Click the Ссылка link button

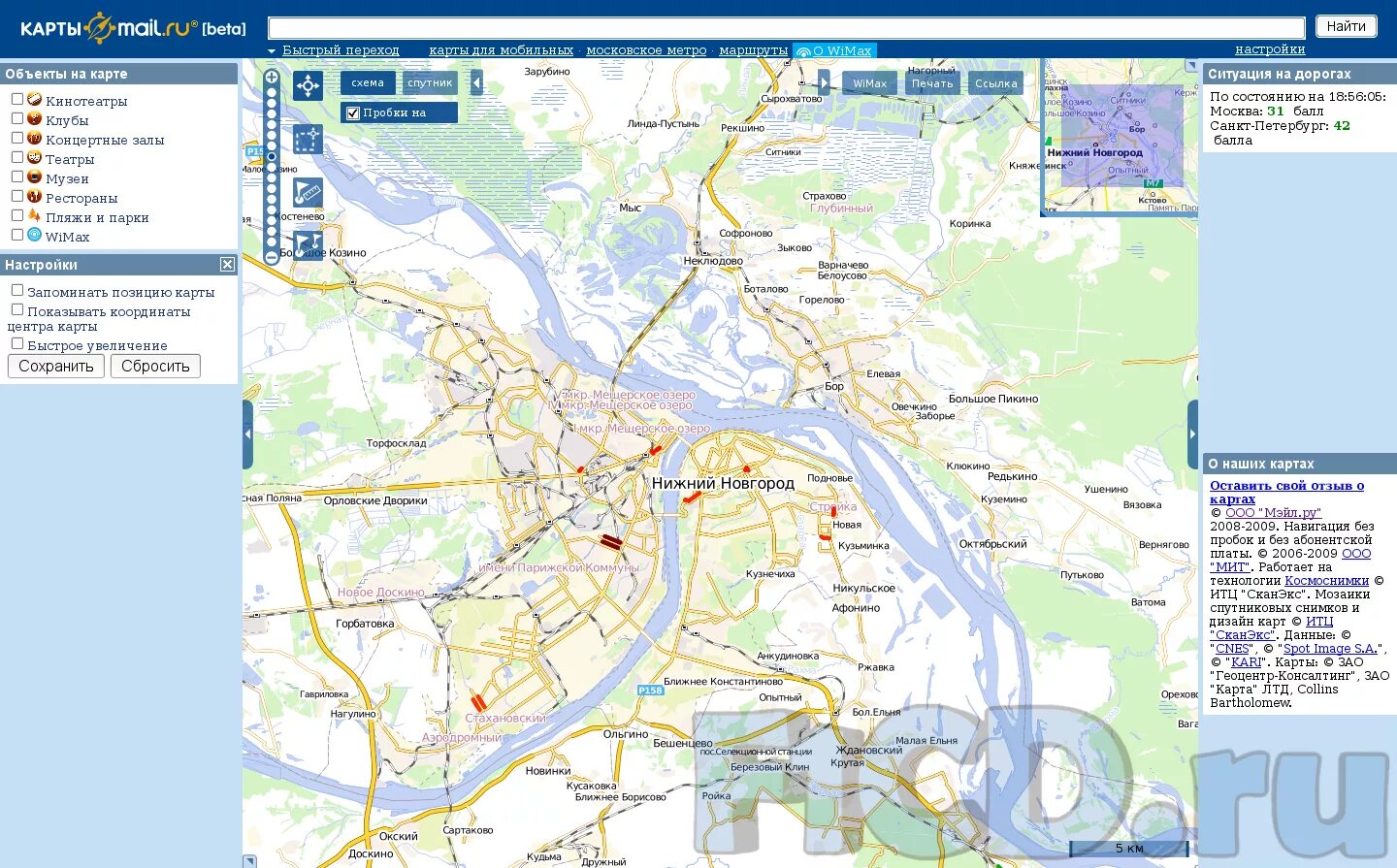996,83
